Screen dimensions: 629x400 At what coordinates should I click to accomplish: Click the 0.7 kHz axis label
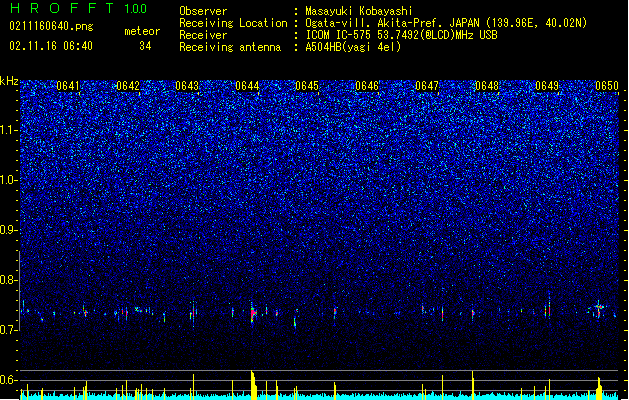(8, 330)
